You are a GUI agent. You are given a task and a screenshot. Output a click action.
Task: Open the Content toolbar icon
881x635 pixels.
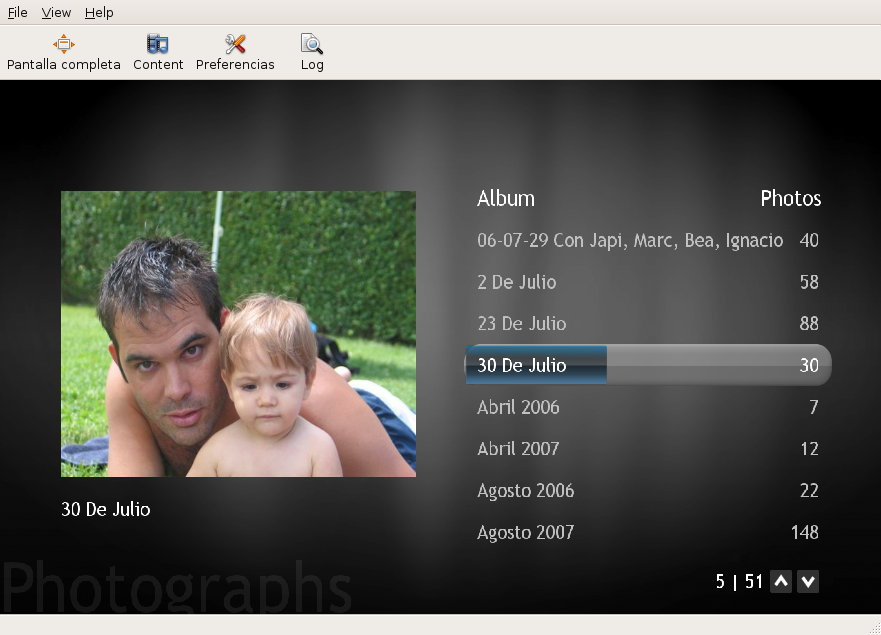[x=158, y=44]
